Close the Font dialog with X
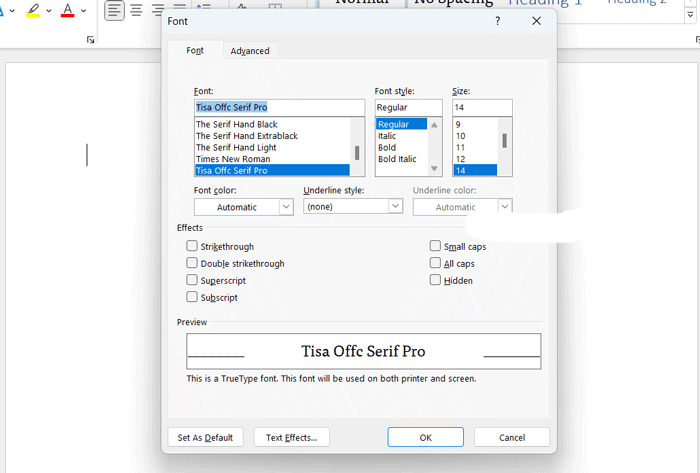 click(x=537, y=20)
